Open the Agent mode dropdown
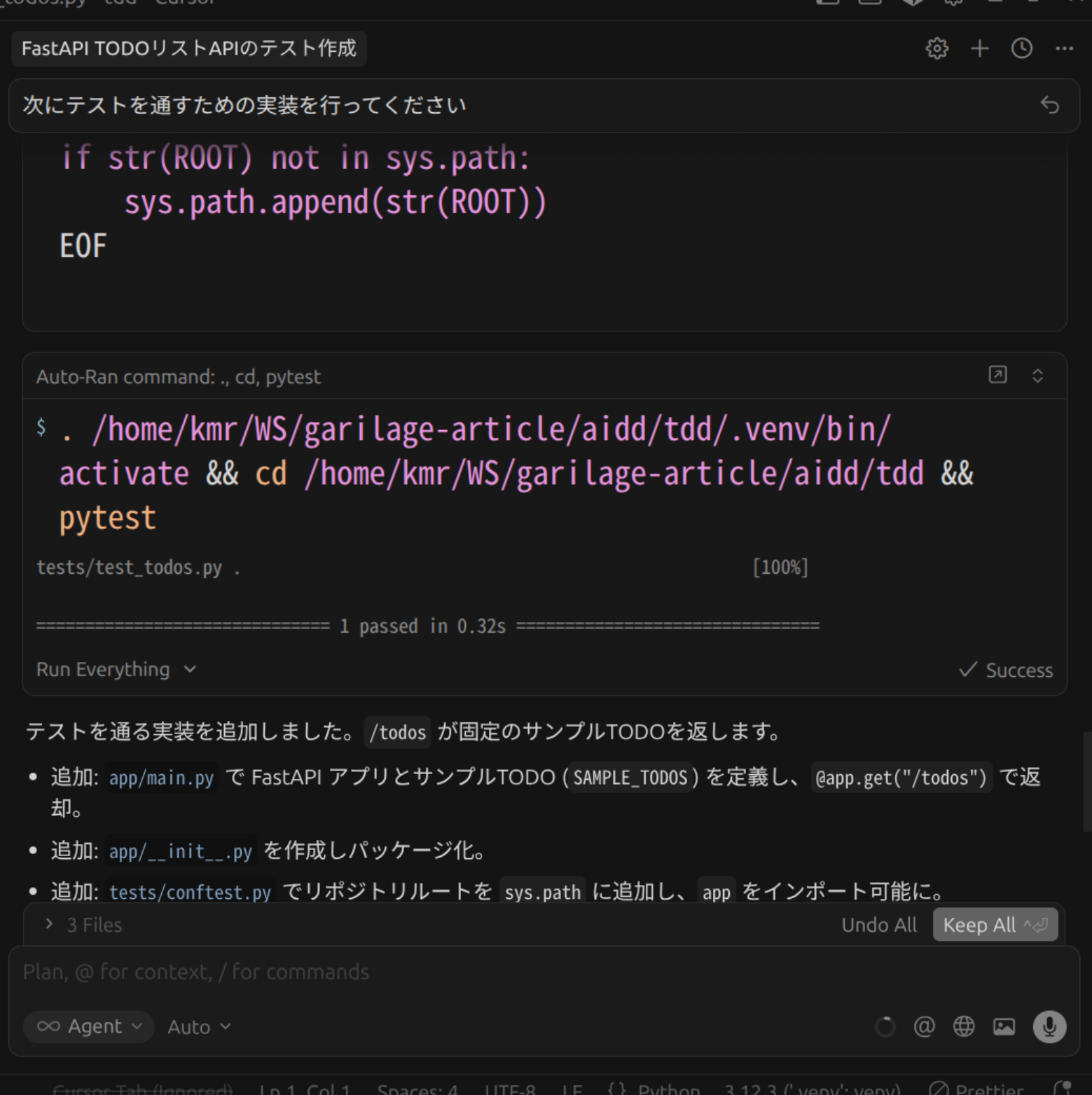Image resolution: width=1092 pixels, height=1095 pixels. click(88, 1026)
